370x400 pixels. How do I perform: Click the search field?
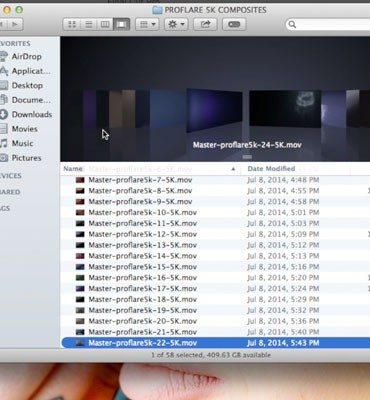click(x=328, y=24)
